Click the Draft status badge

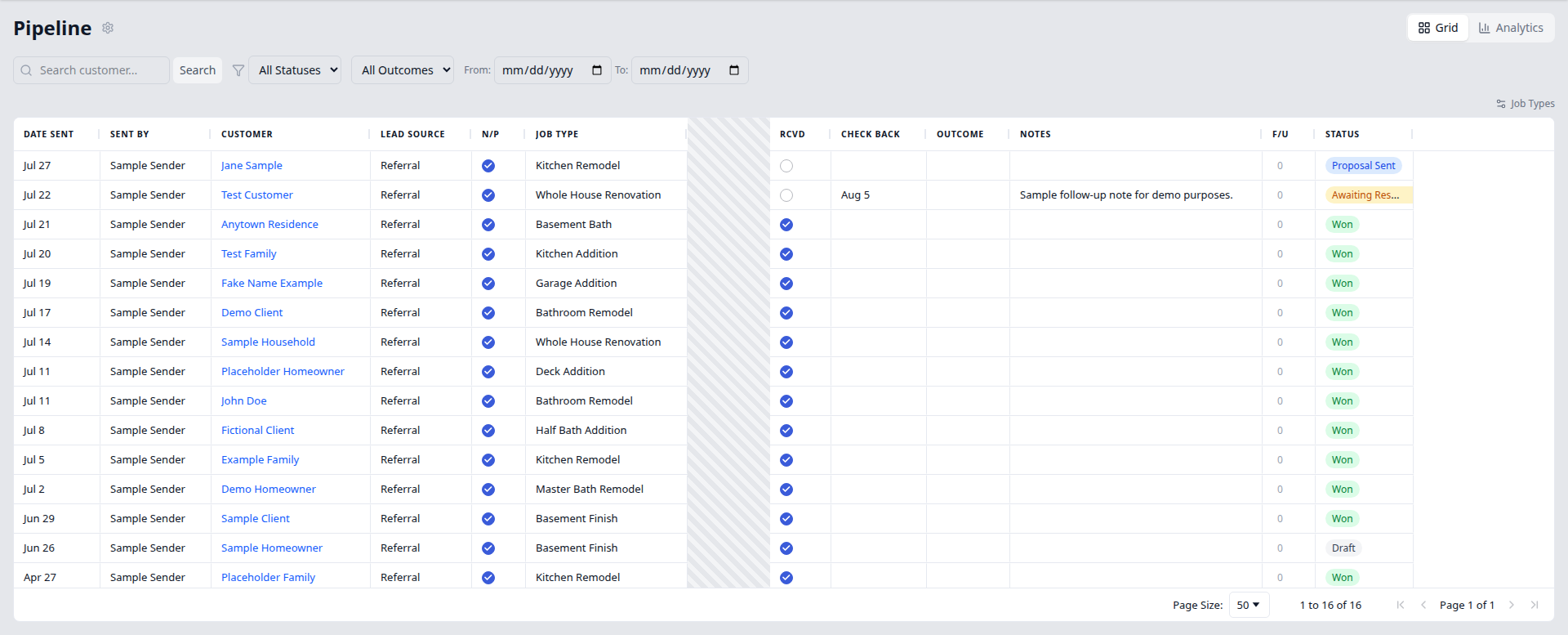1343,548
